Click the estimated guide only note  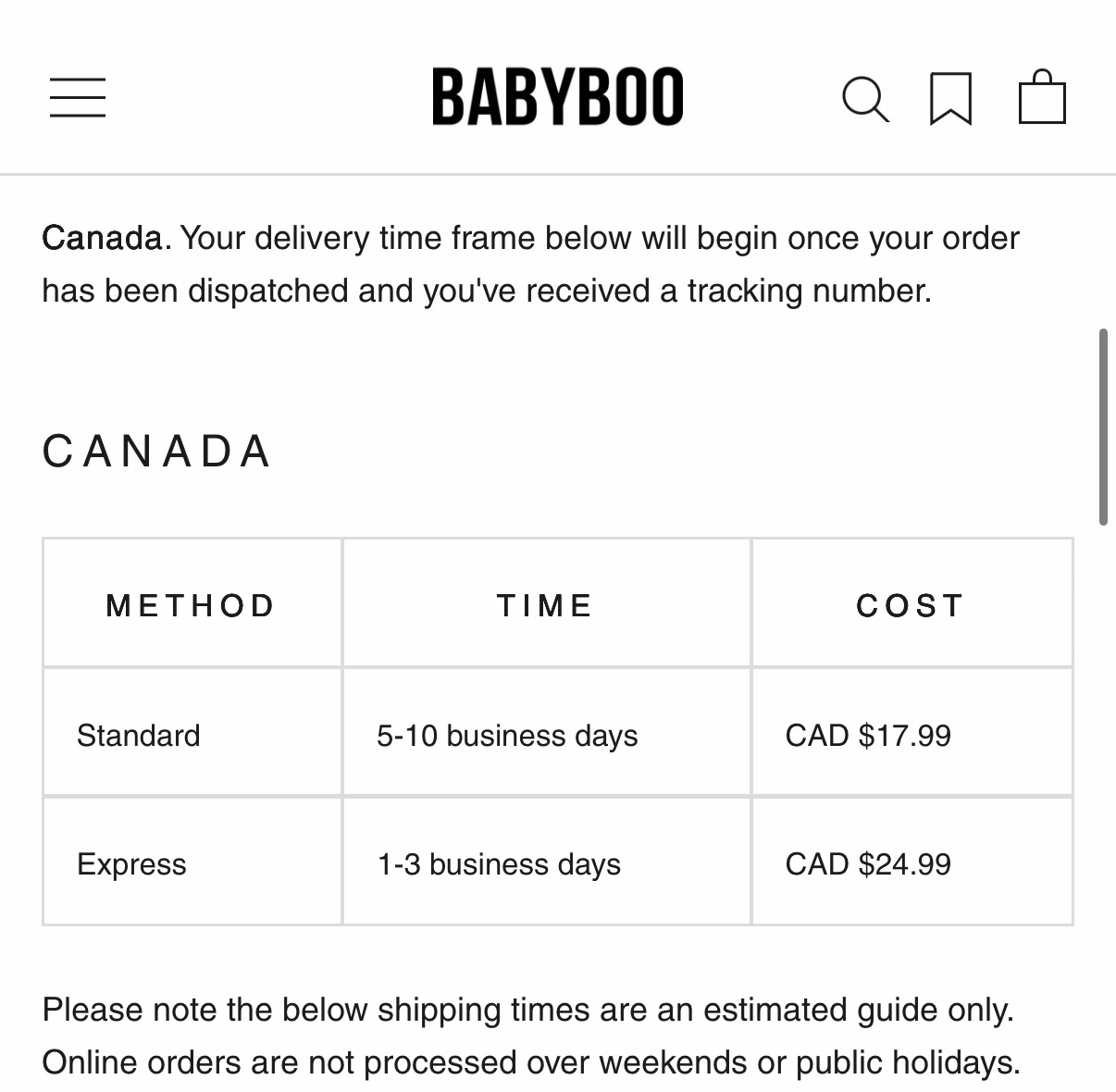click(x=528, y=1010)
